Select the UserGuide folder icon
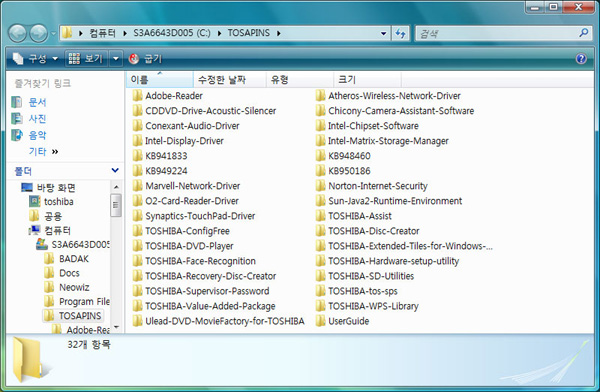Viewport: 600px width, 392px height. pos(320,321)
